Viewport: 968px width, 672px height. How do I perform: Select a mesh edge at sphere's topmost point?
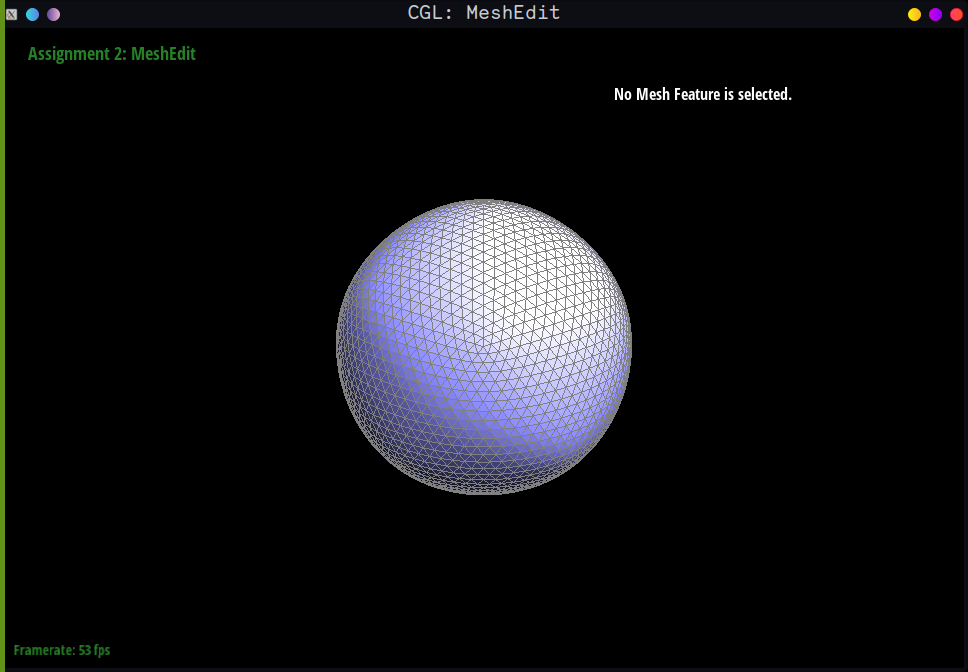pos(484,200)
